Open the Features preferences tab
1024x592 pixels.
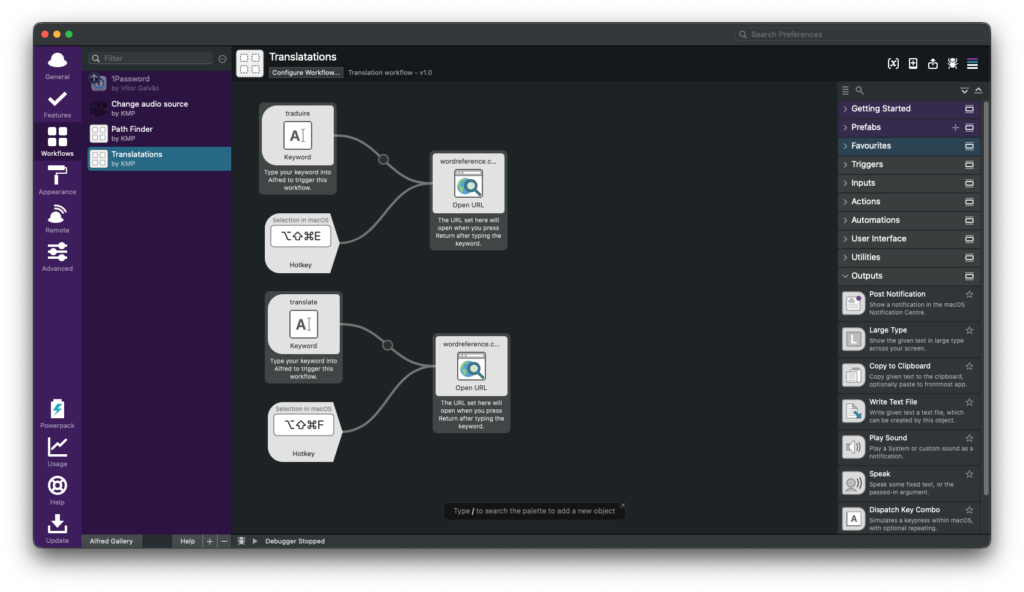tap(57, 104)
